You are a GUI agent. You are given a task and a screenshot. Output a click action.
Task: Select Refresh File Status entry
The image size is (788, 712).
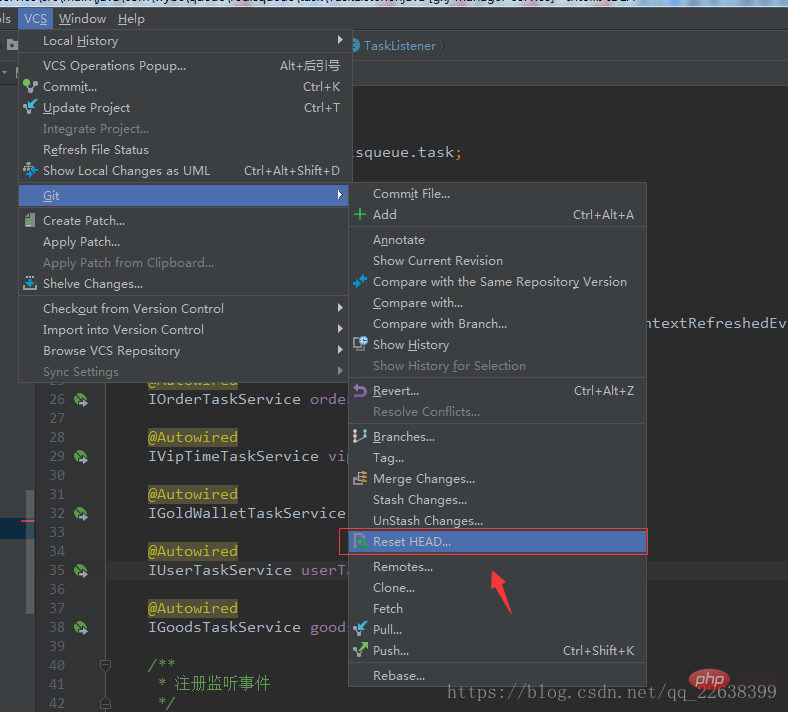coord(185,150)
